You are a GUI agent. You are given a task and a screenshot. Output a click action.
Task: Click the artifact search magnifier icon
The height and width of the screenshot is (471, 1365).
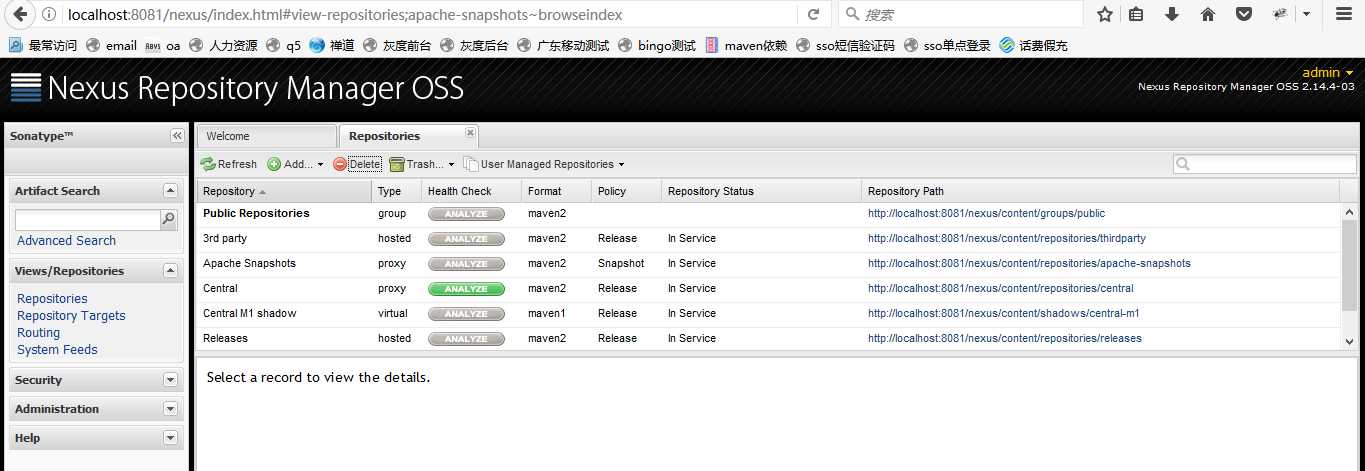pos(169,219)
